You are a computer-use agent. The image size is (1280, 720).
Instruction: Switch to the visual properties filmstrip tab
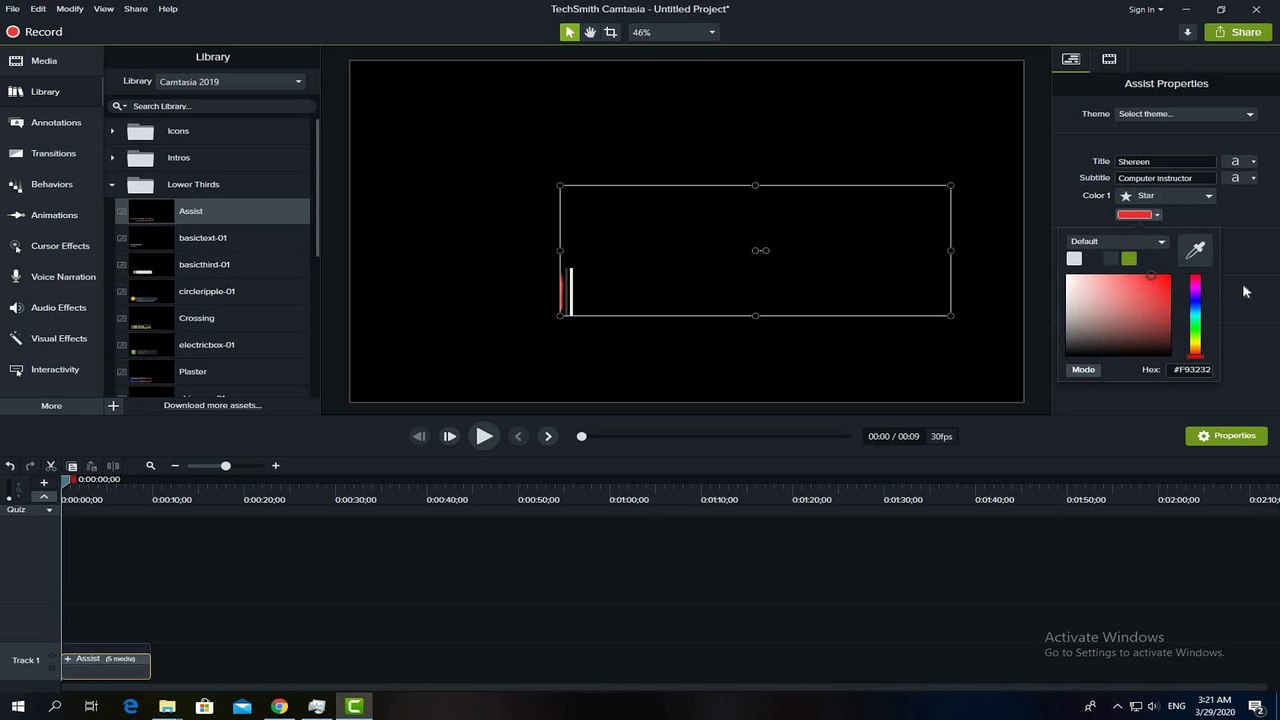pyautogui.click(x=1109, y=59)
